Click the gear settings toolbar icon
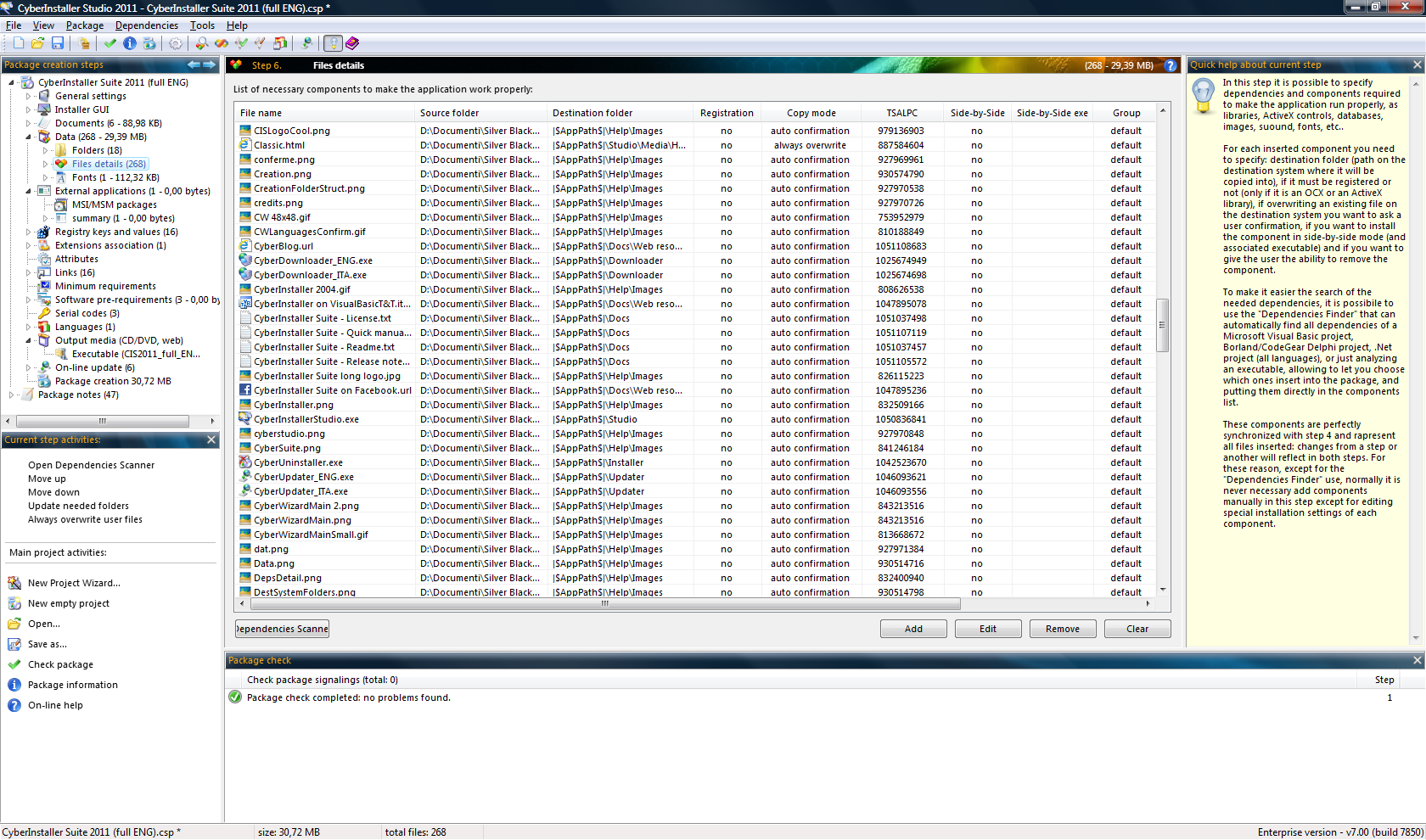The height and width of the screenshot is (840, 1426). pos(176,42)
